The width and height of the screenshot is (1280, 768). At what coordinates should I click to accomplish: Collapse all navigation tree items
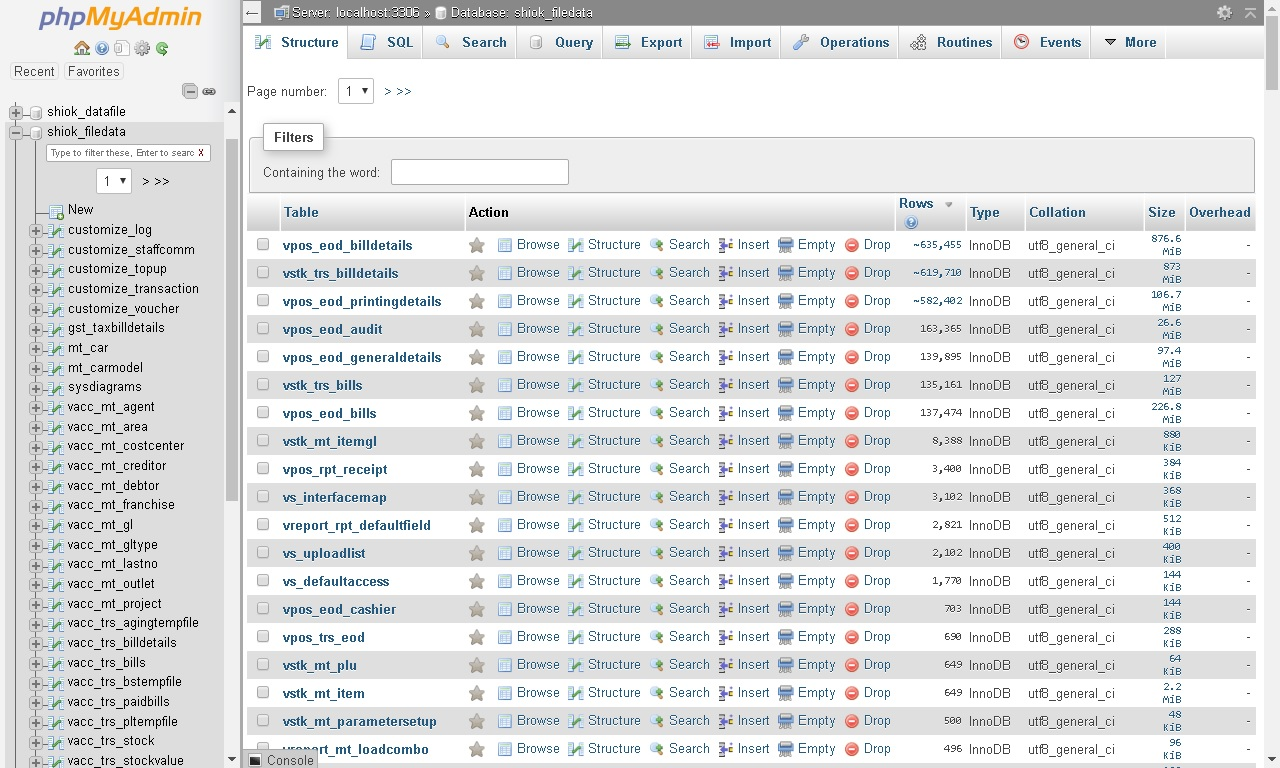pyautogui.click(x=190, y=91)
